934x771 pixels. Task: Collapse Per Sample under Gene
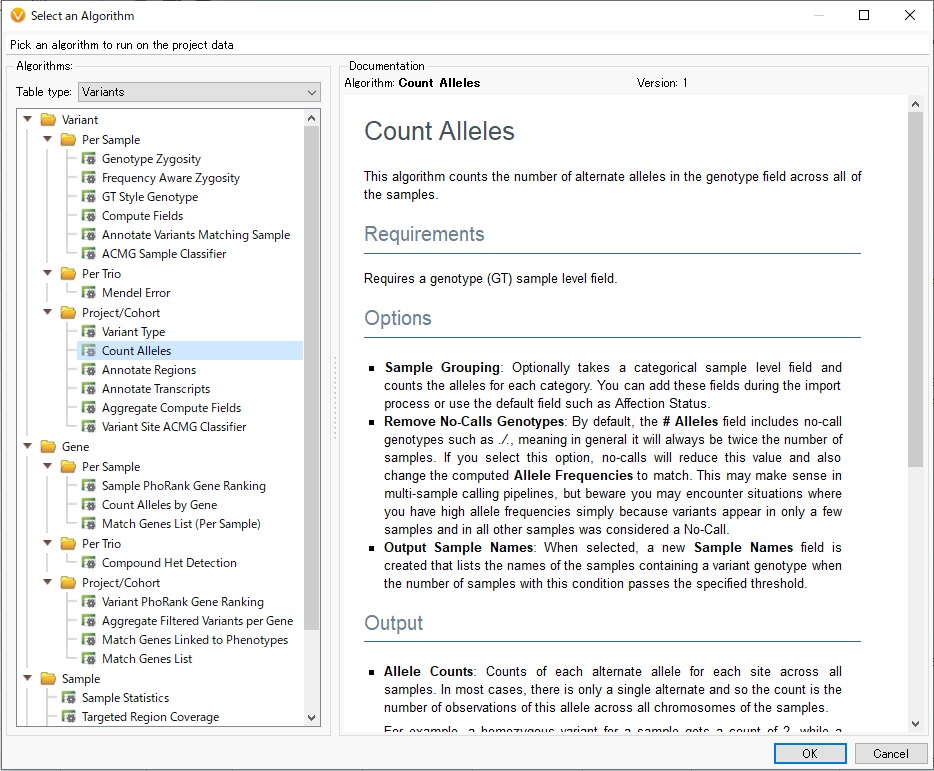[48, 466]
